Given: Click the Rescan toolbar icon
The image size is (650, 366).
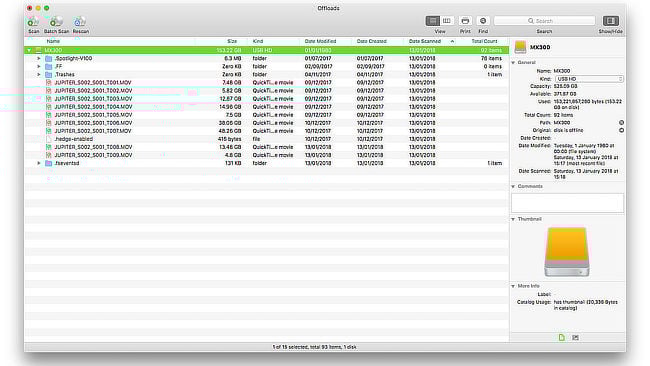Looking at the screenshot, I should [80, 22].
